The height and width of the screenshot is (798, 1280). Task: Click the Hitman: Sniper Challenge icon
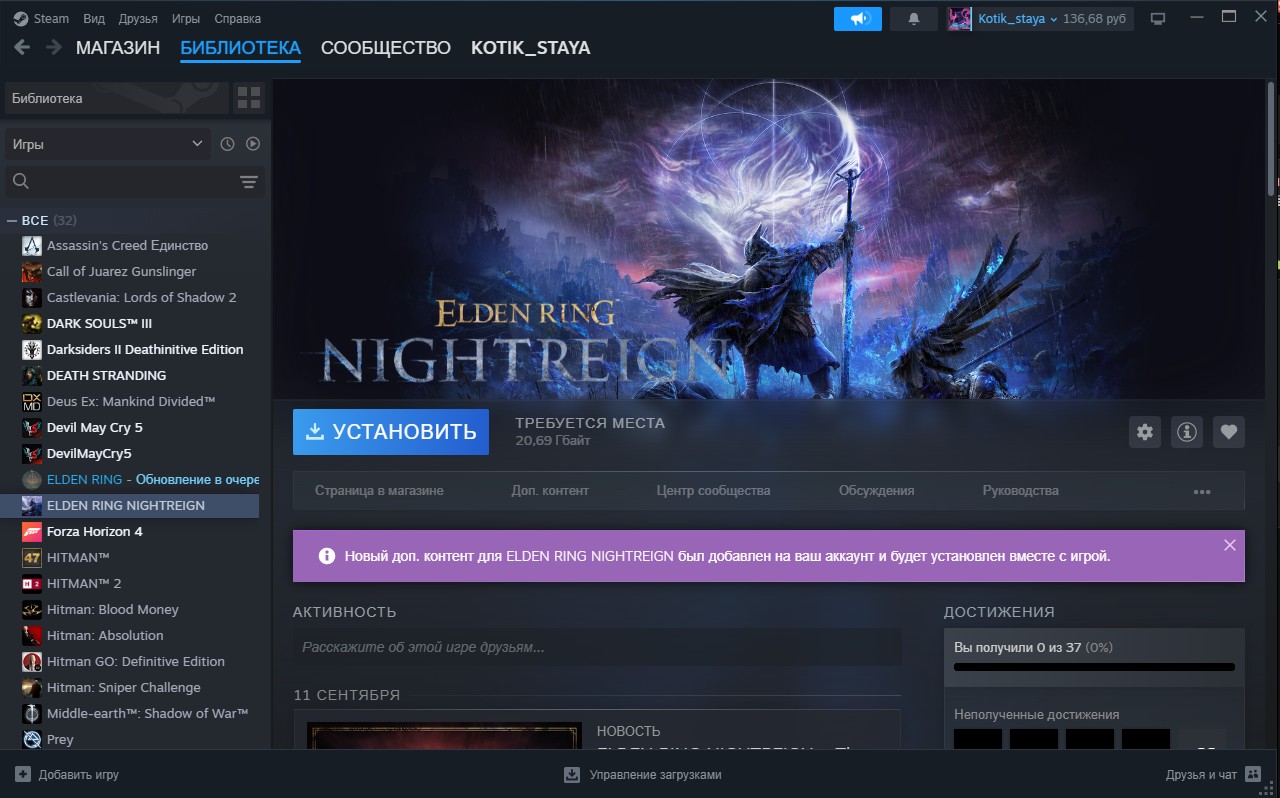[x=32, y=687]
